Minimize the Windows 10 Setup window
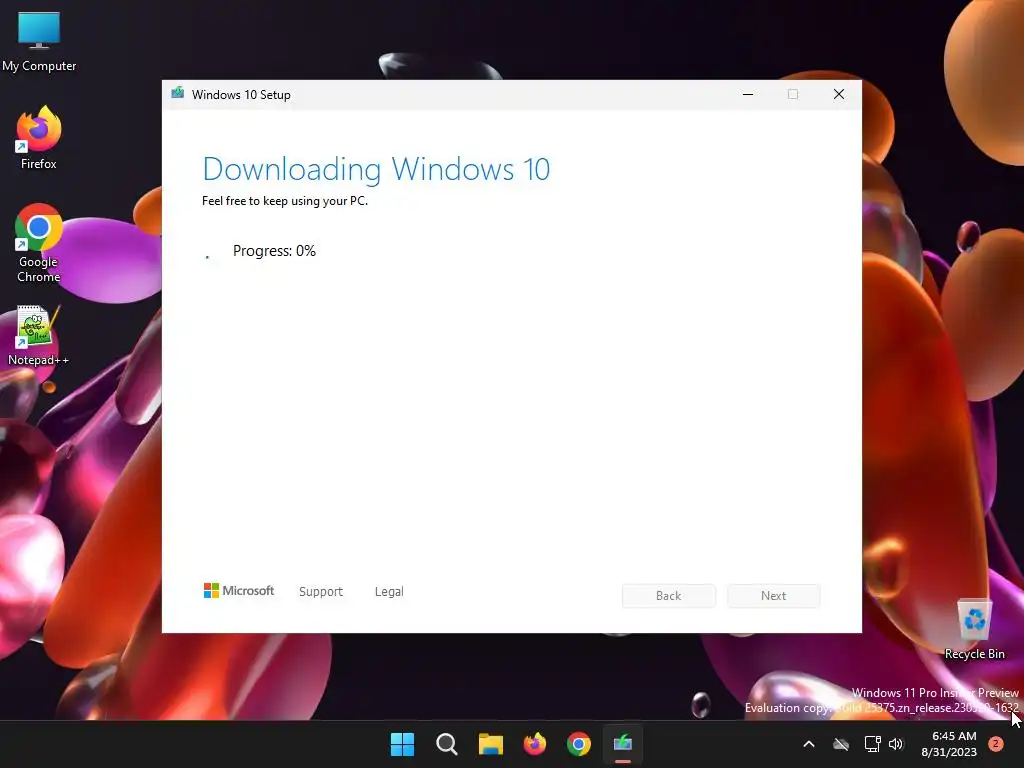The image size is (1024, 768). [x=748, y=94]
